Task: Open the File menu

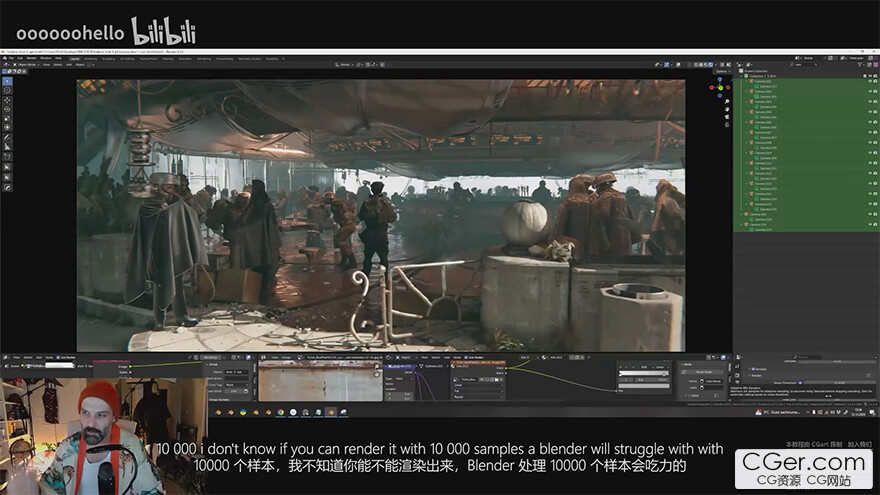Action: coord(11,58)
